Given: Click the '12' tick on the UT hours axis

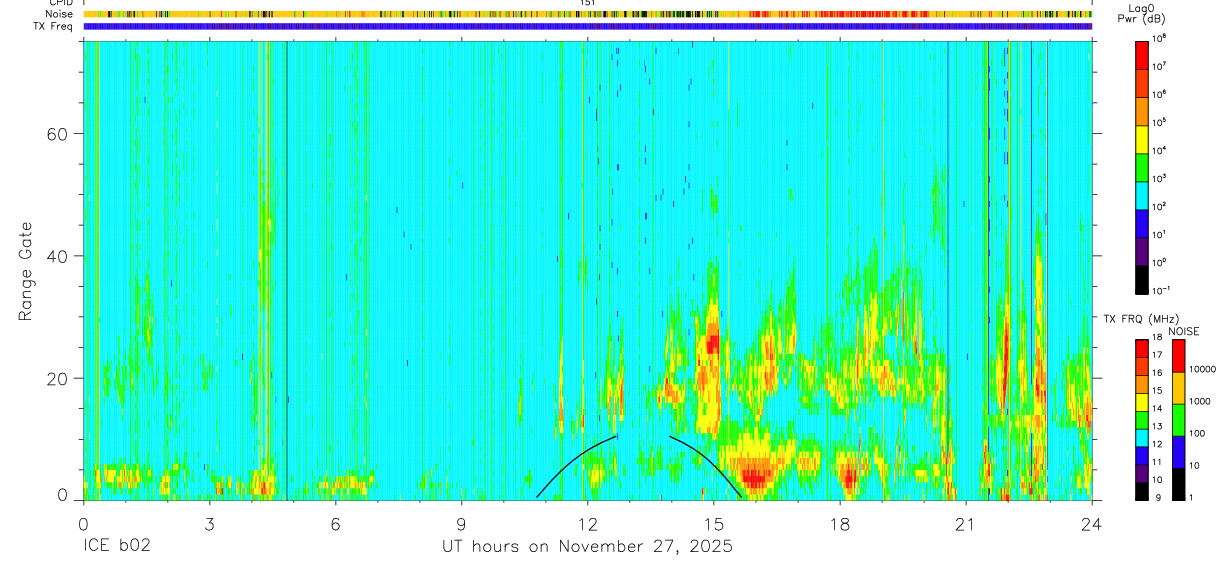Looking at the screenshot, I should pyautogui.click(x=588, y=523).
